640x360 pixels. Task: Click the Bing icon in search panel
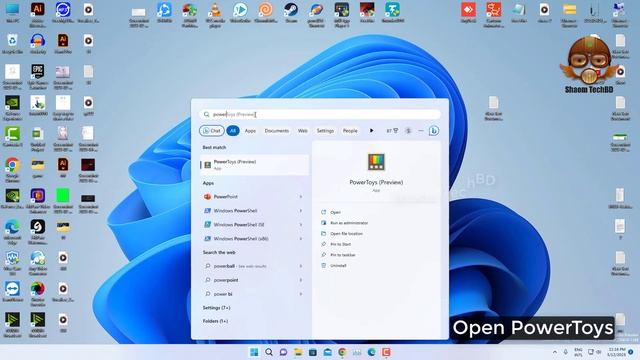pyautogui.click(x=434, y=131)
